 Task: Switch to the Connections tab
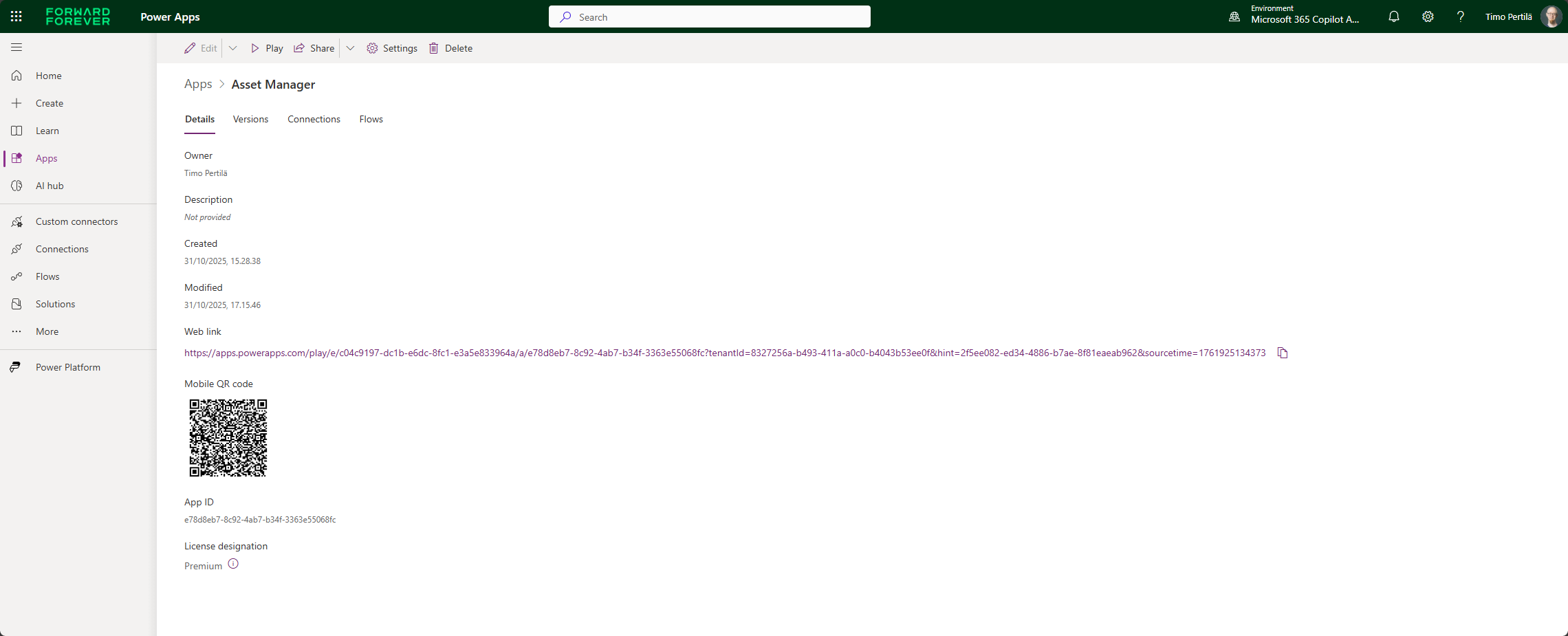click(x=314, y=119)
